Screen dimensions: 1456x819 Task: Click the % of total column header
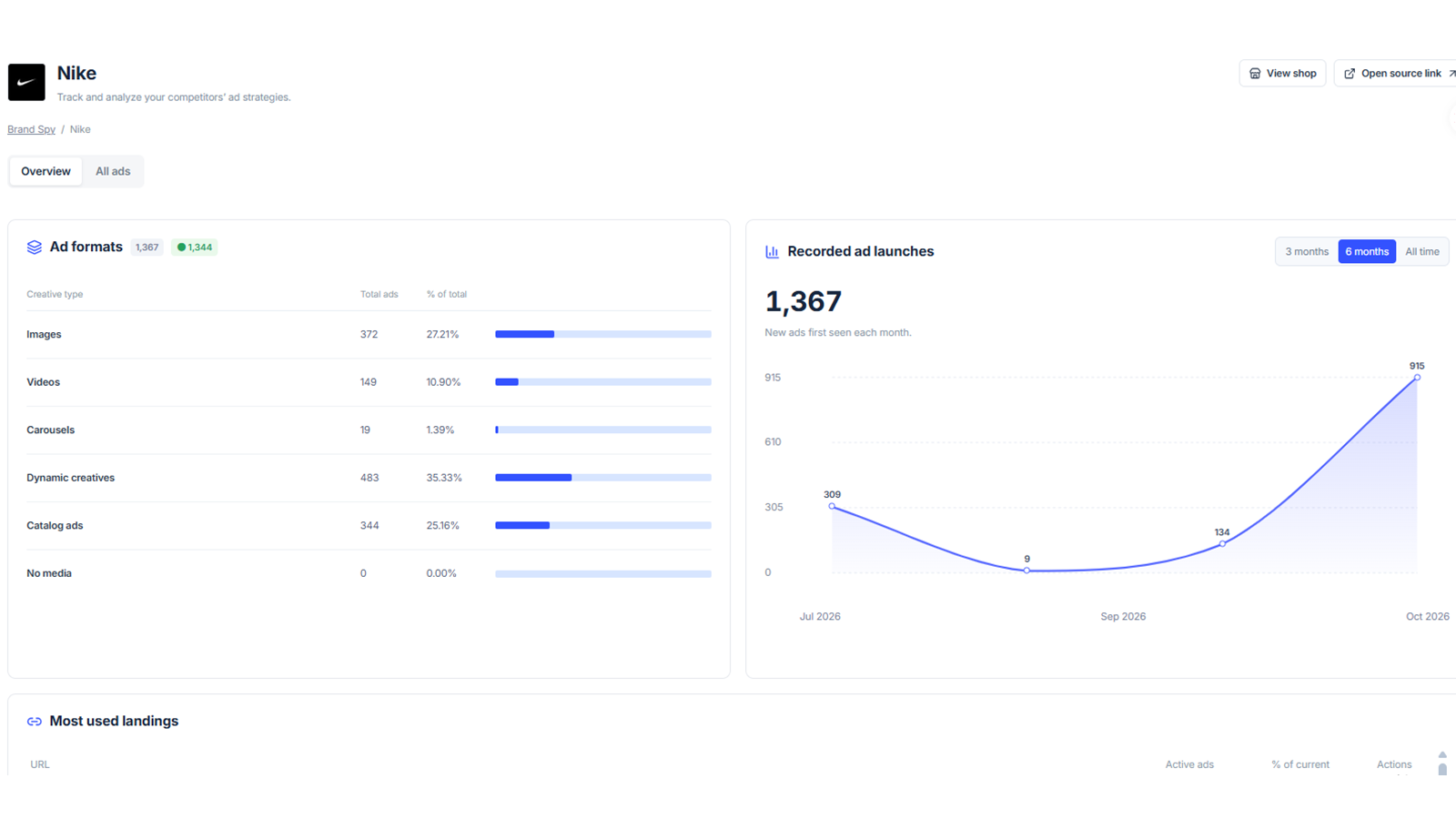[x=447, y=294]
